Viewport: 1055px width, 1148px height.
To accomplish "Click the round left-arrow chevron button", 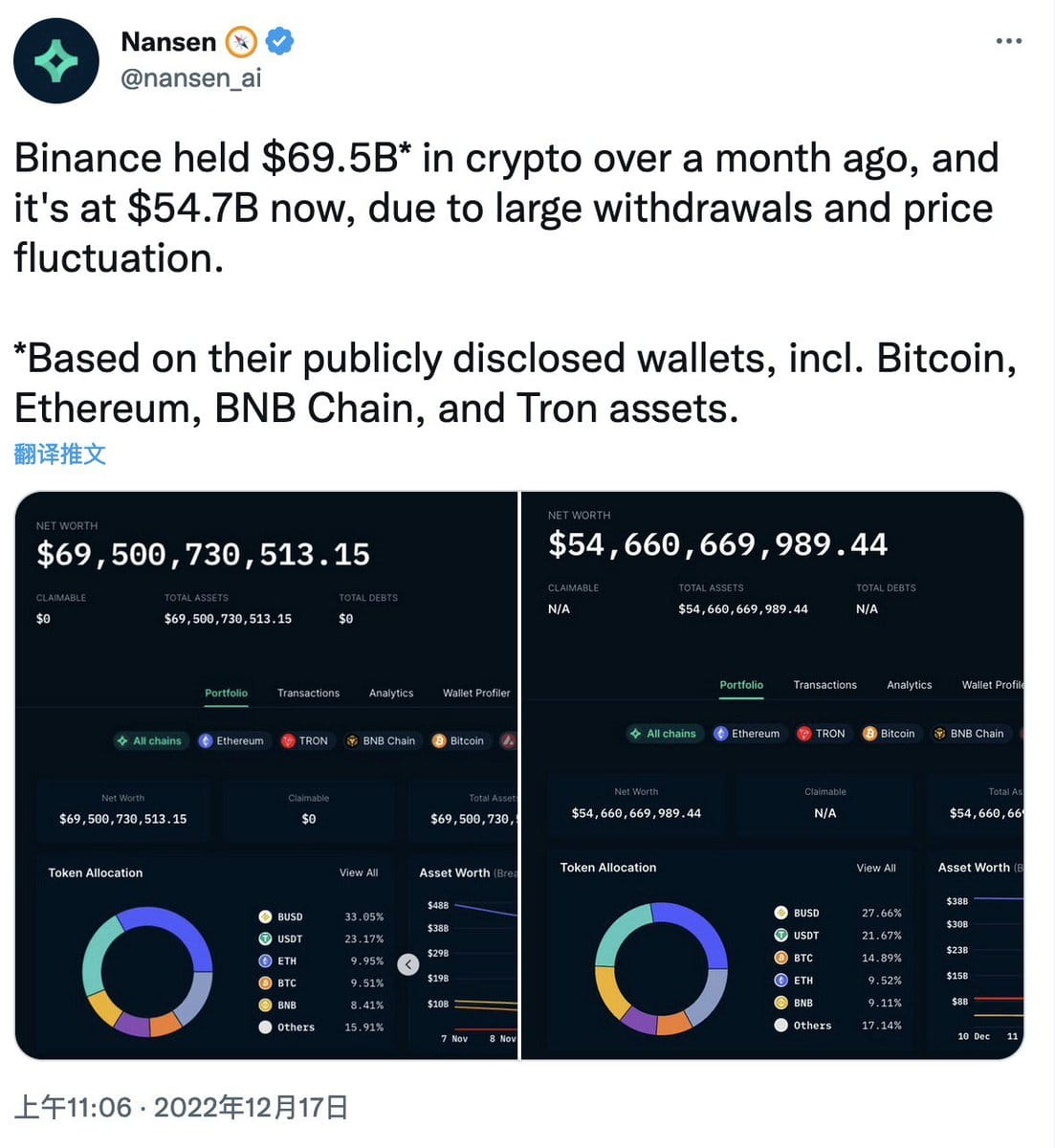I will click(x=408, y=964).
